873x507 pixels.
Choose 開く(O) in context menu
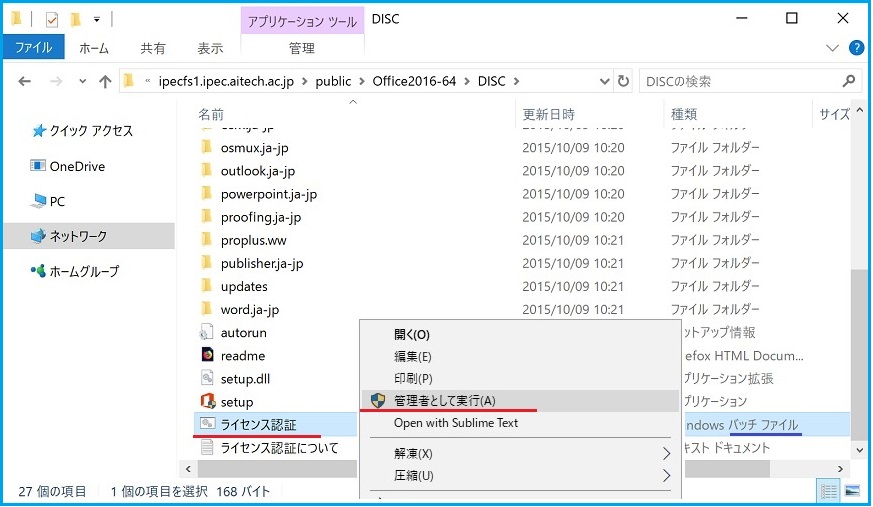[x=412, y=334]
